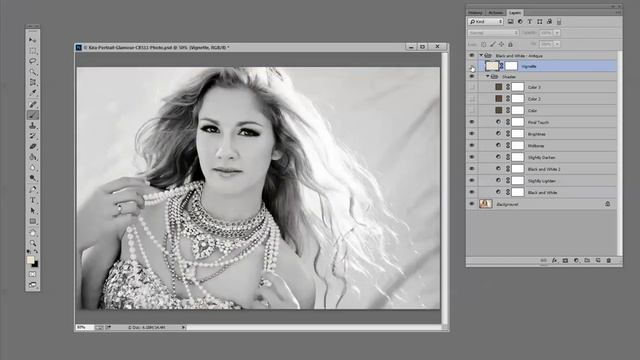
Task: Hide the Brightness layer
Action: 472,134
